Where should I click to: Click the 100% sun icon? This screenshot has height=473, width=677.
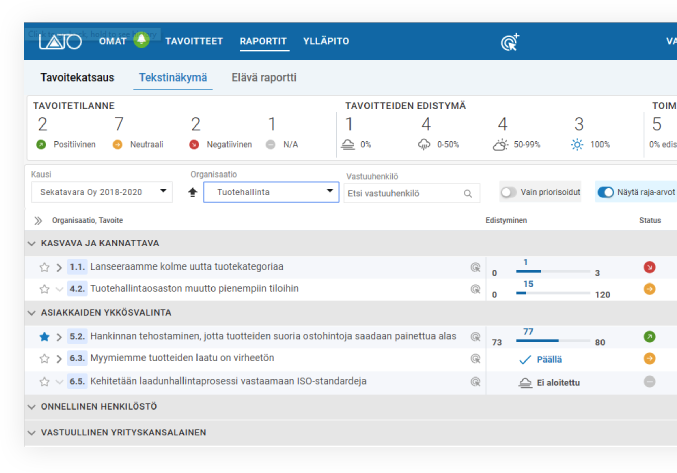click(x=577, y=145)
